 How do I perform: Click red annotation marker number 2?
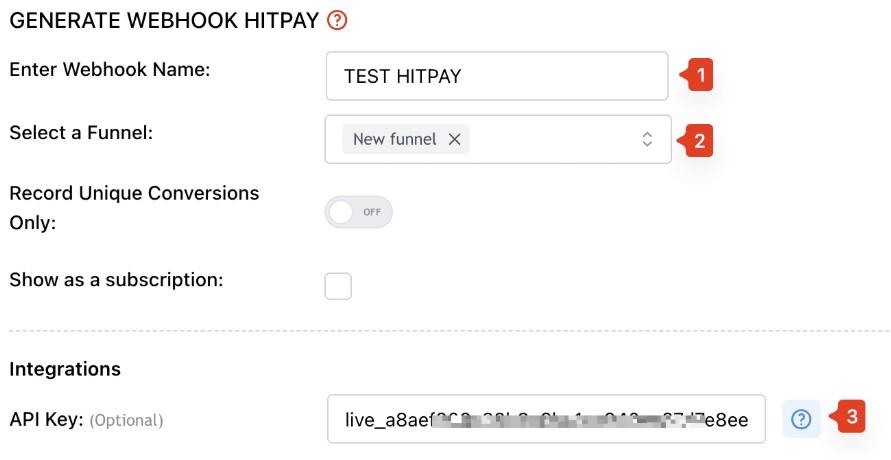696,140
